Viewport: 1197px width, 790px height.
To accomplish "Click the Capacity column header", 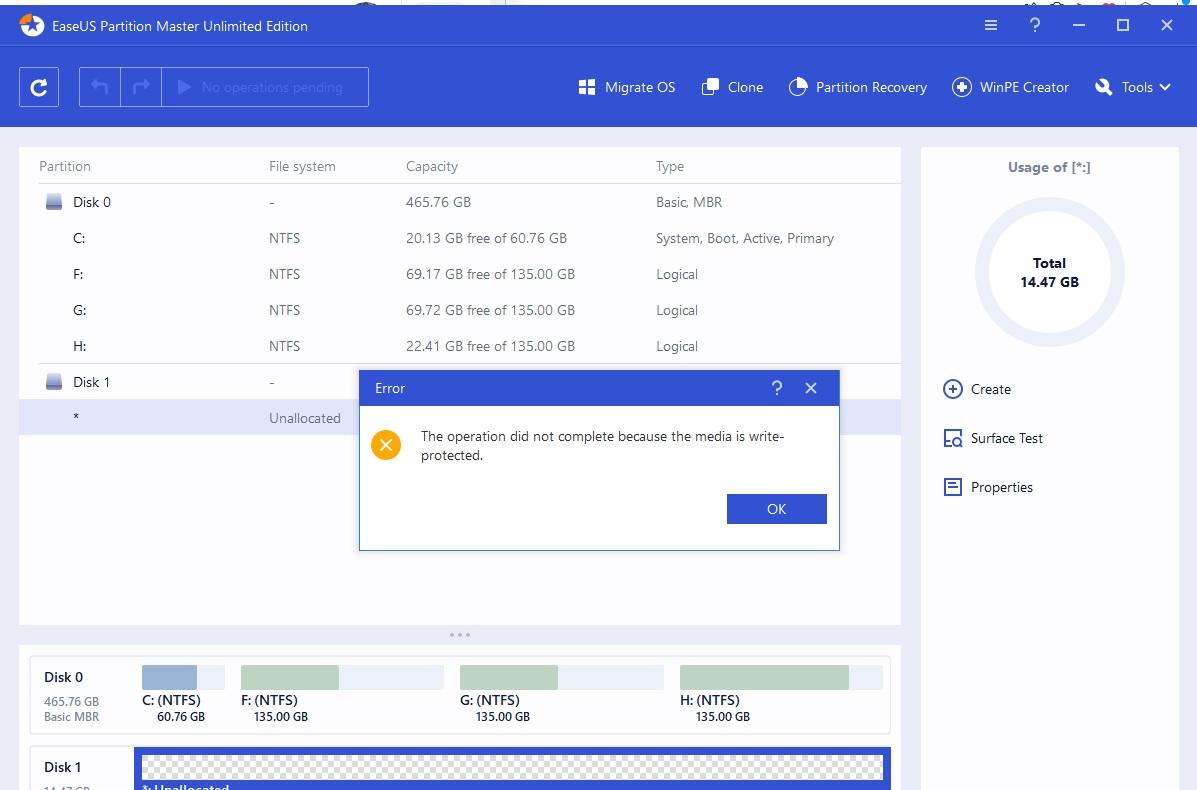I will (x=431, y=166).
